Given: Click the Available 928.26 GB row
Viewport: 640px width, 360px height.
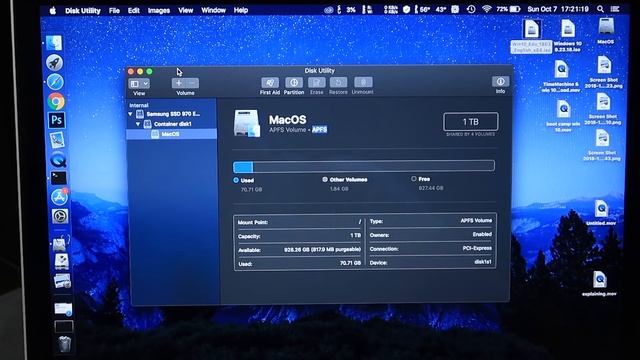Looking at the screenshot, I should [x=300, y=249].
